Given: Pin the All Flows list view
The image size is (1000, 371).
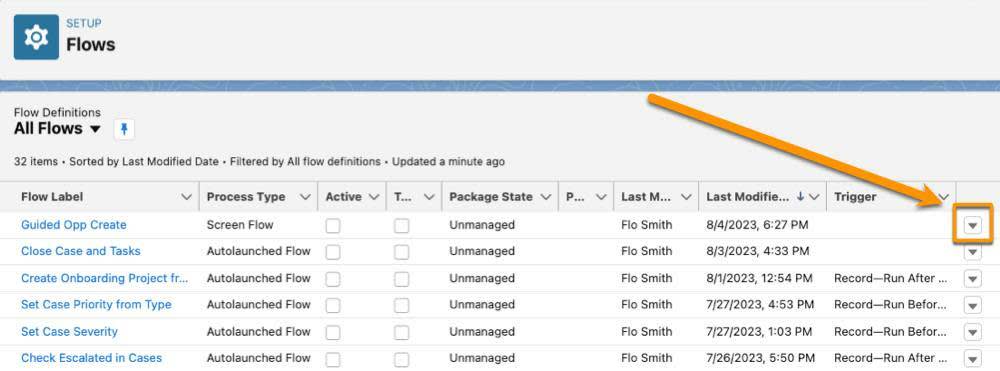Looking at the screenshot, I should [x=124, y=129].
